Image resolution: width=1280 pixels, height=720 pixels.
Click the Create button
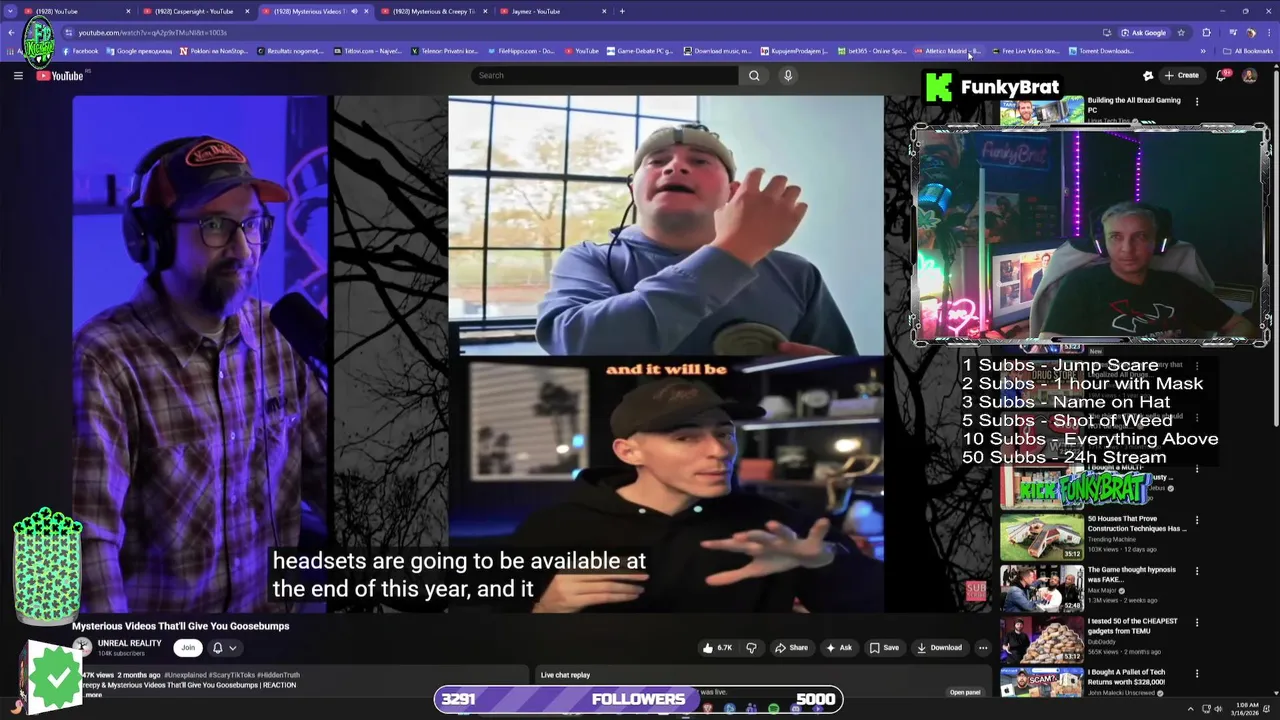1181,75
